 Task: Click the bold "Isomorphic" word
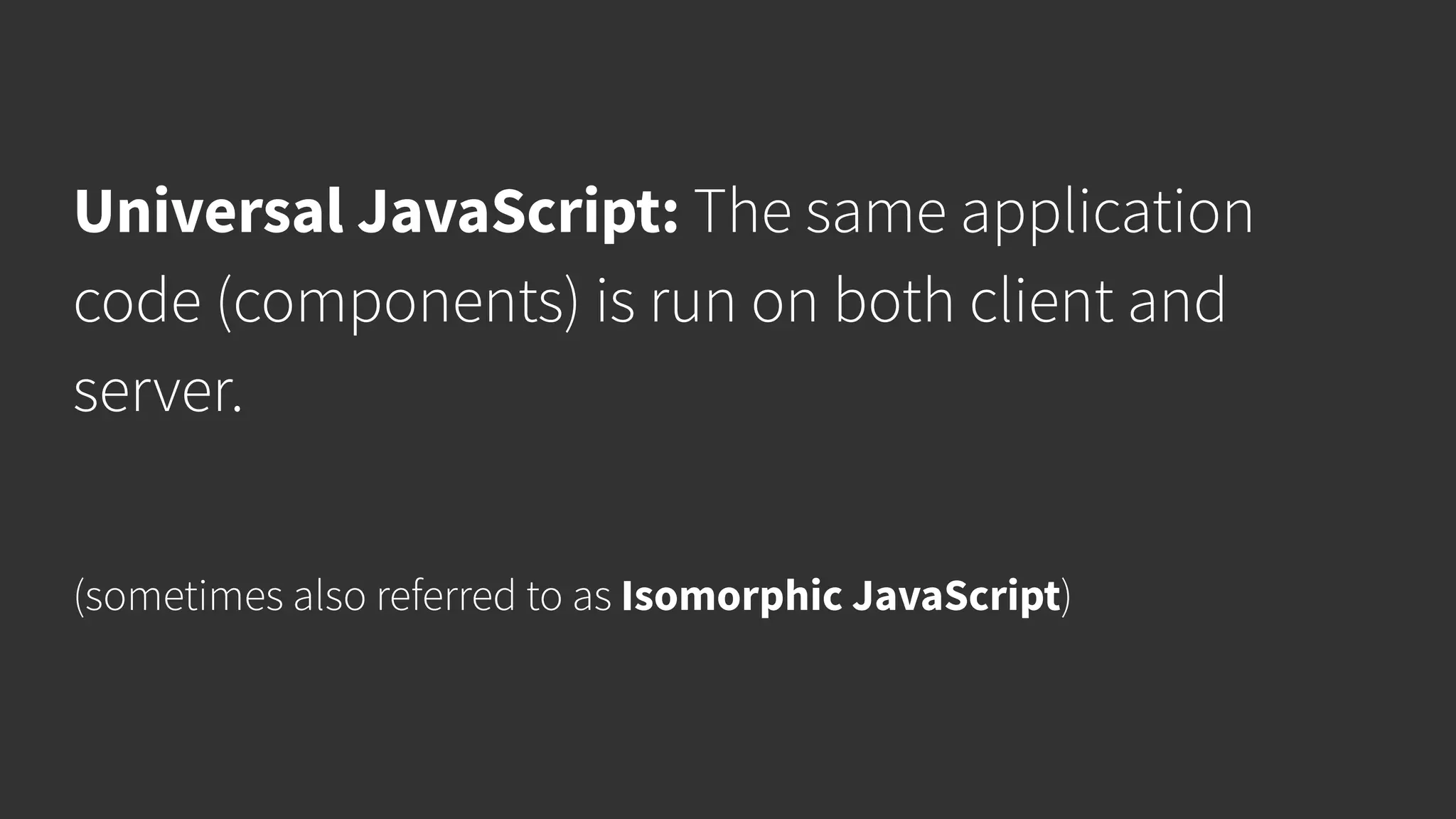pyautogui.click(x=732, y=596)
